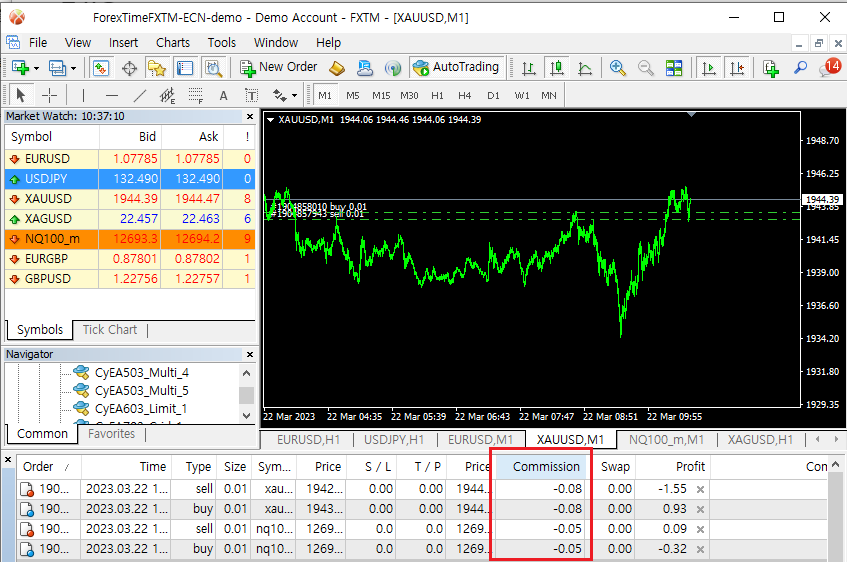Select the Equidistant Channel tool

coord(167,96)
